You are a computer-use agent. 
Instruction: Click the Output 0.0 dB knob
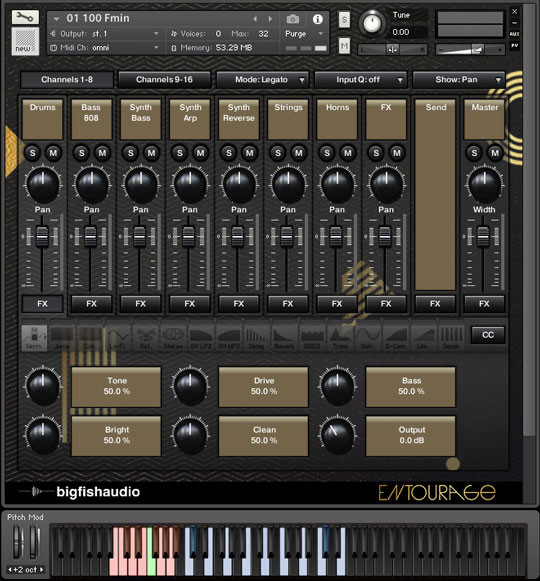click(x=337, y=436)
